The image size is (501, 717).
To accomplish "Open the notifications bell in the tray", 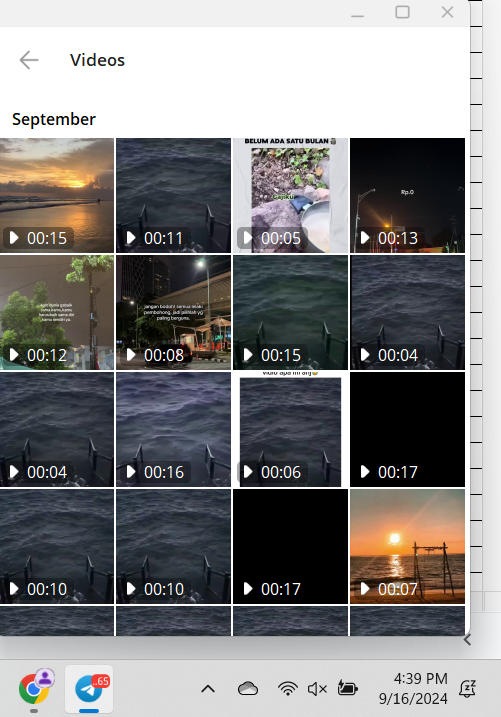I will (467, 689).
